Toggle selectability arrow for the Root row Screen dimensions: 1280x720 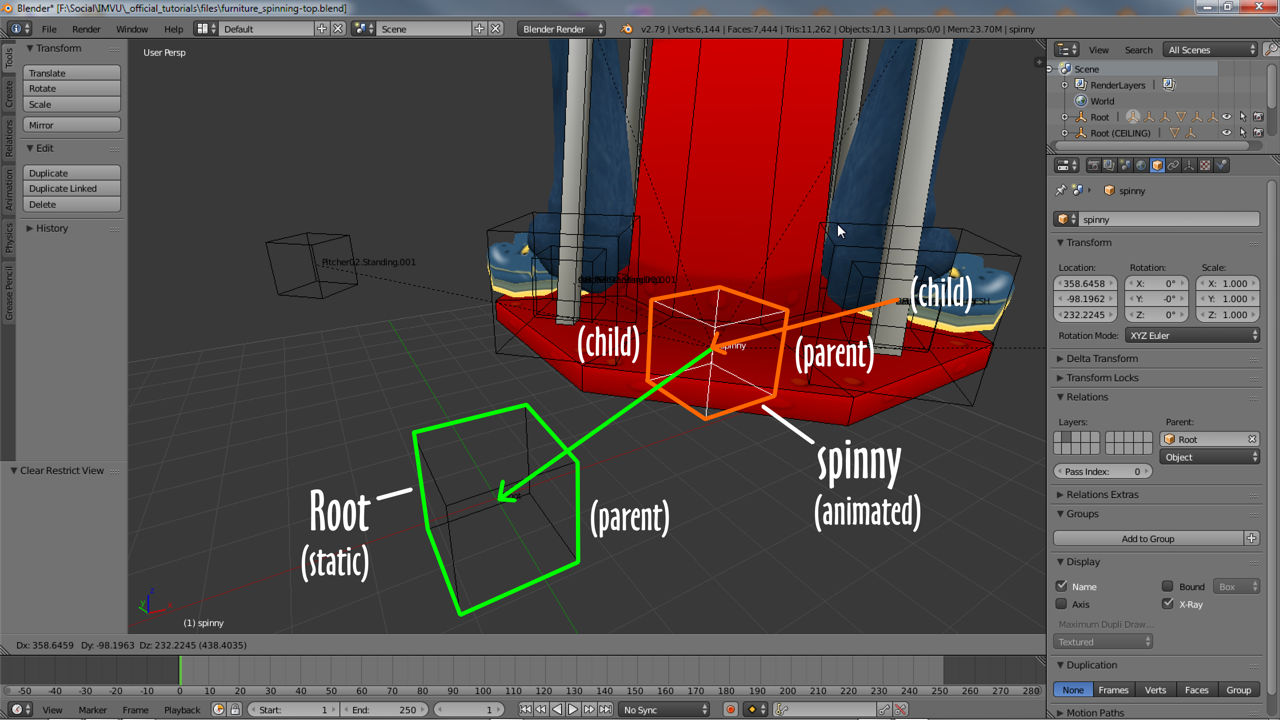pos(1242,117)
